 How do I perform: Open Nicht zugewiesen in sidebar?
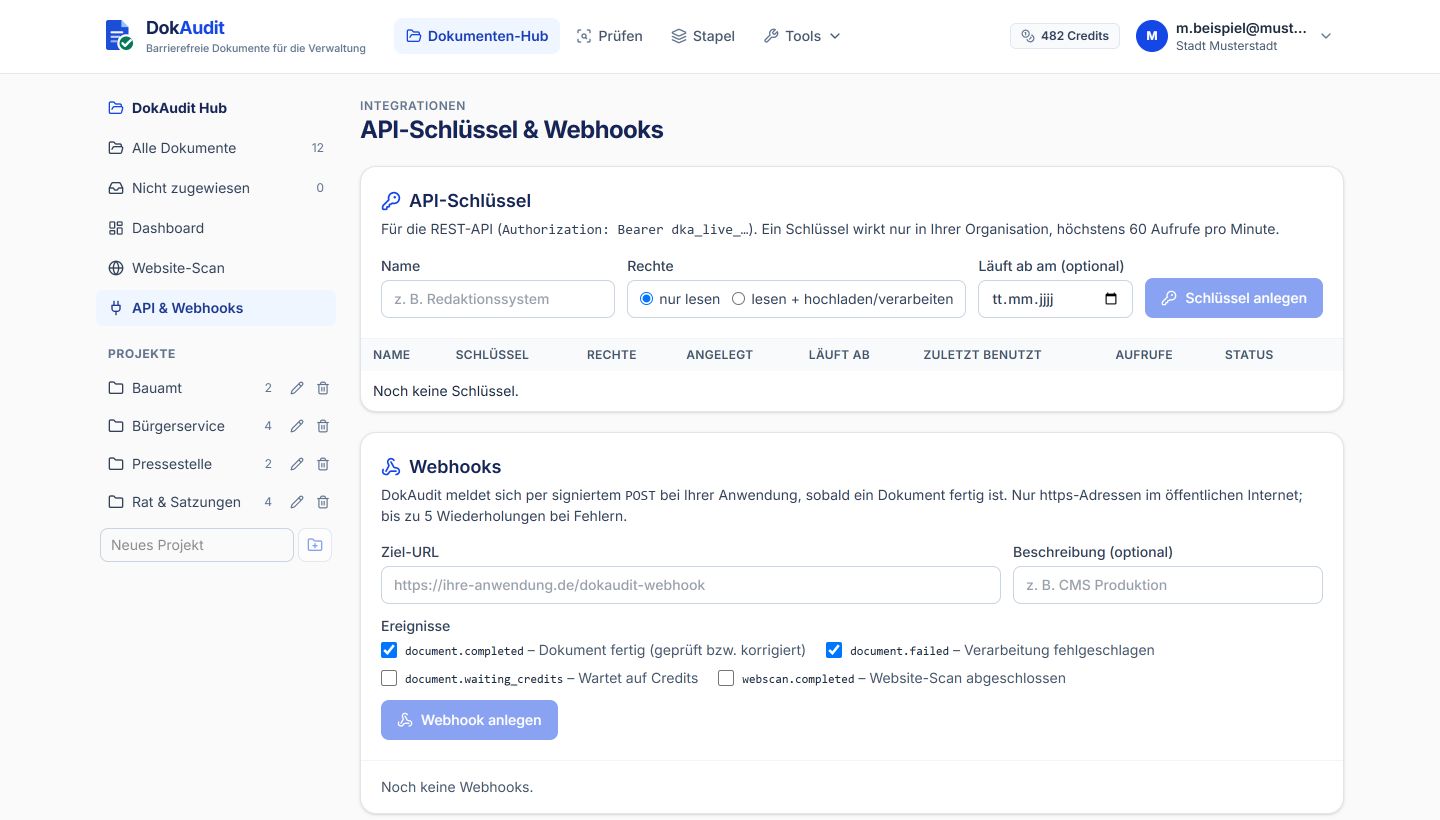click(216, 188)
